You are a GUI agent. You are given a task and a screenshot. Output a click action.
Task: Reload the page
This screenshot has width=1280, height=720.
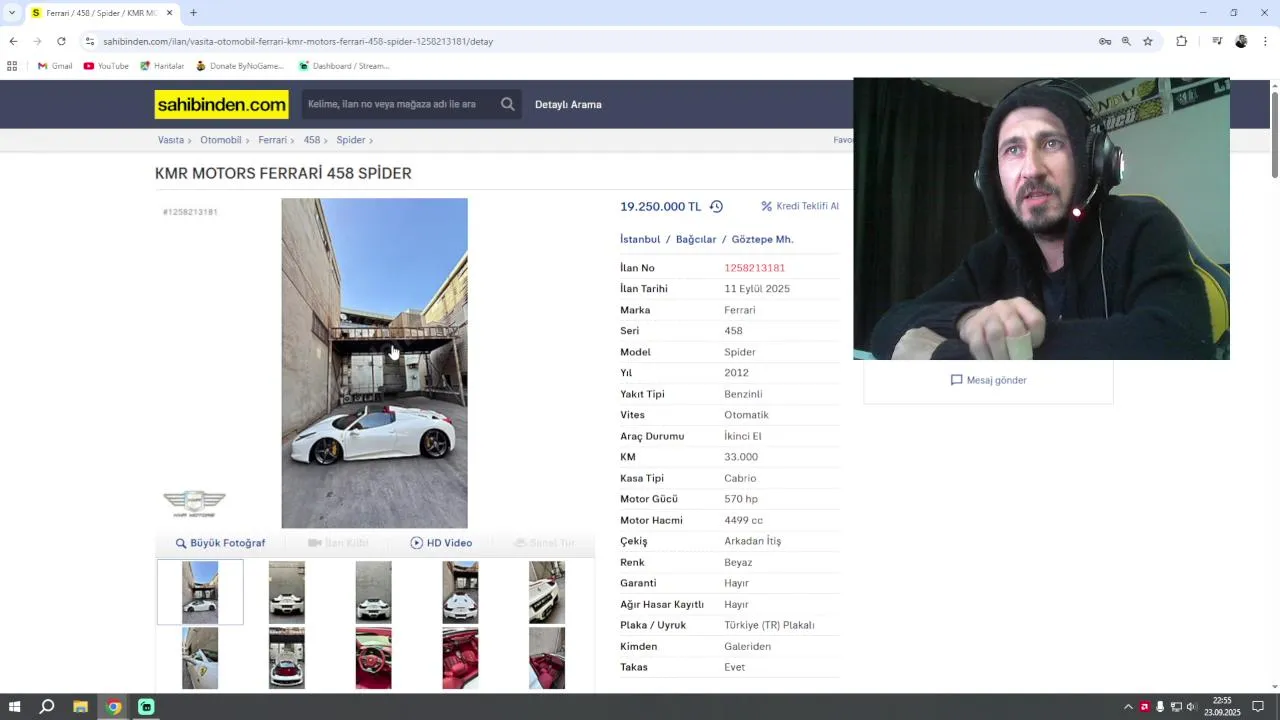point(61,41)
